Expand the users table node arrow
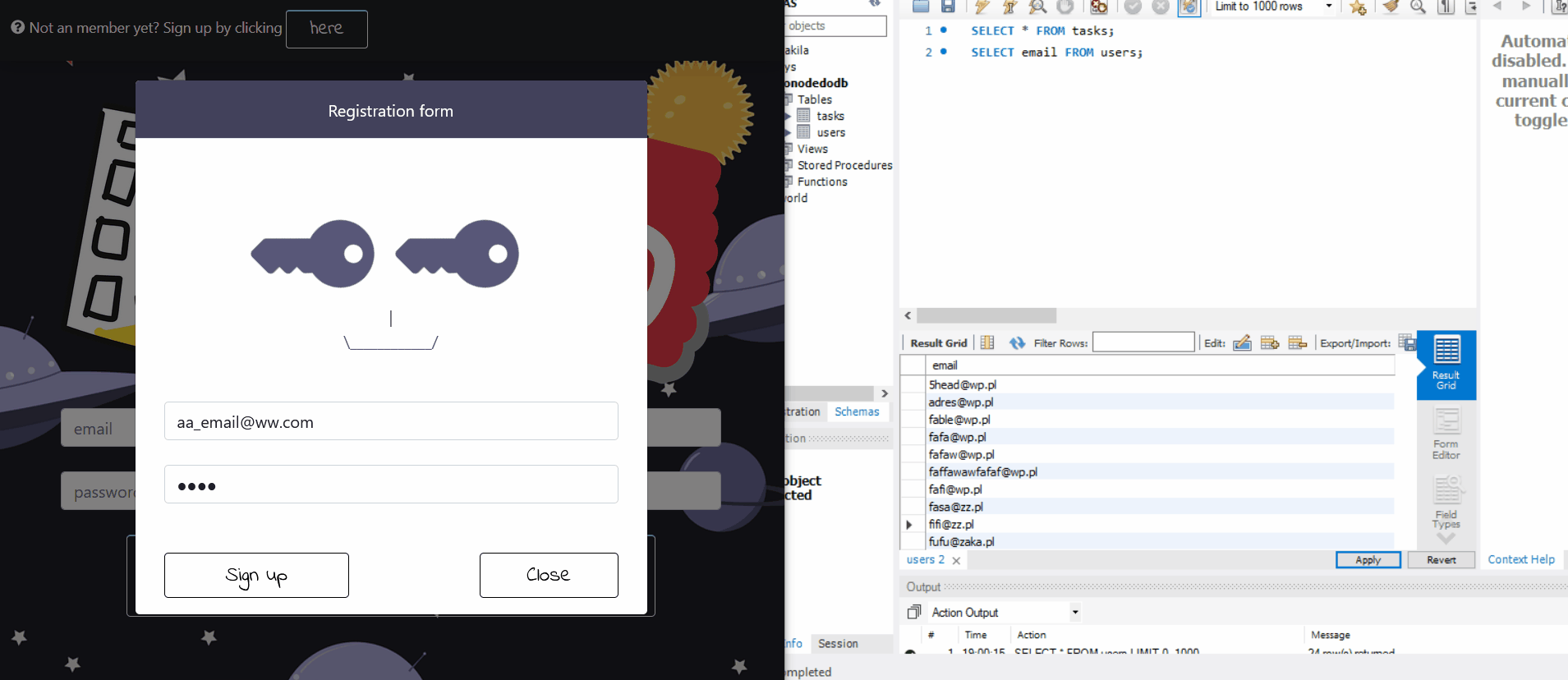Screen dimensions: 1568x680 (x=789, y=132)
